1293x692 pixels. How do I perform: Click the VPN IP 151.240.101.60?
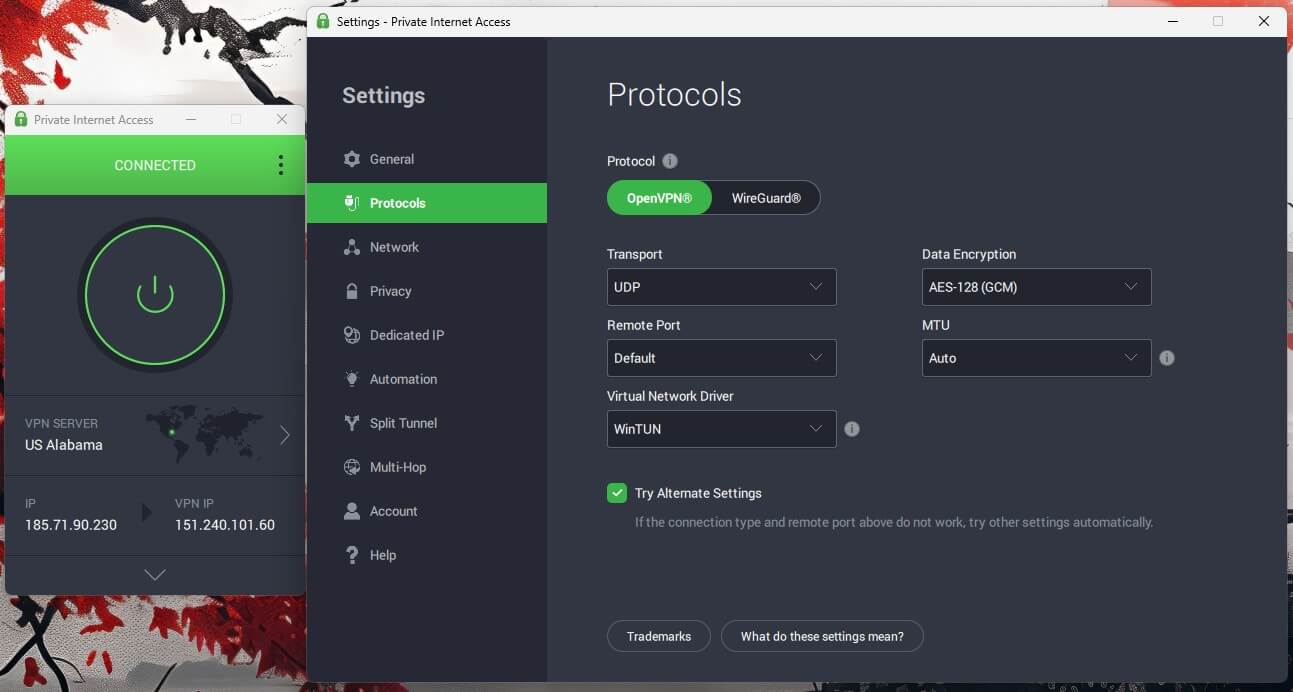225,525
